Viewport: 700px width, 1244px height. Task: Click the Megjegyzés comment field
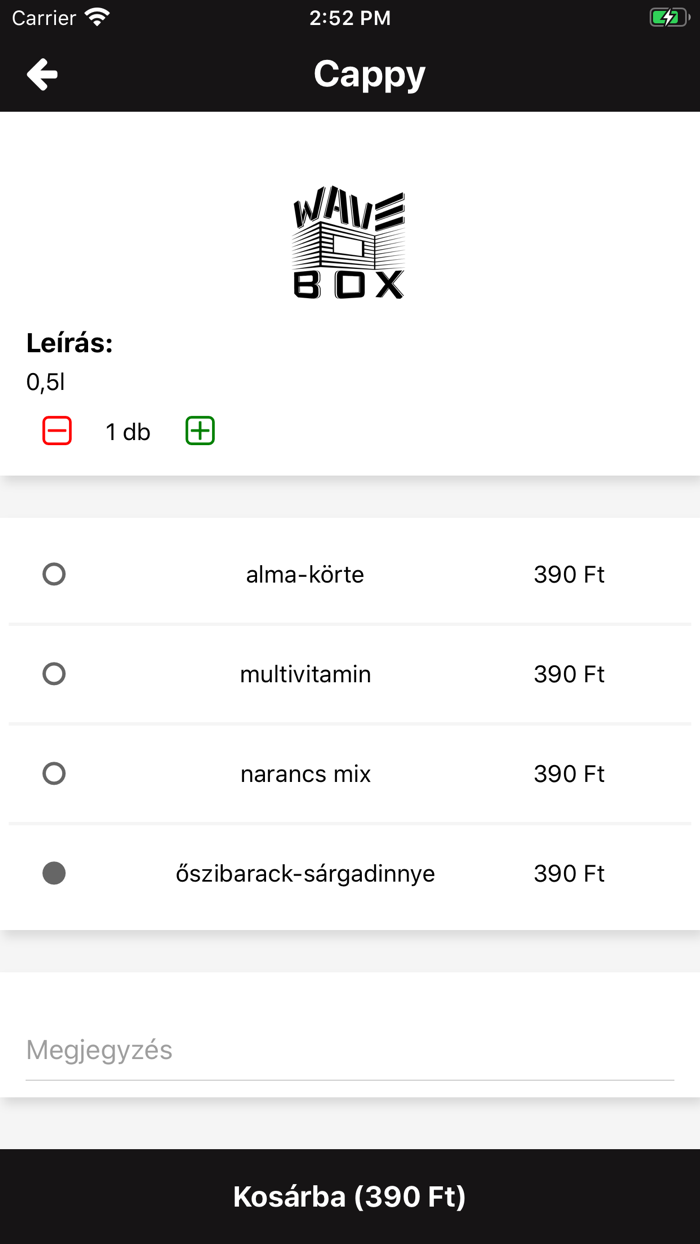tap(350, 1049)
